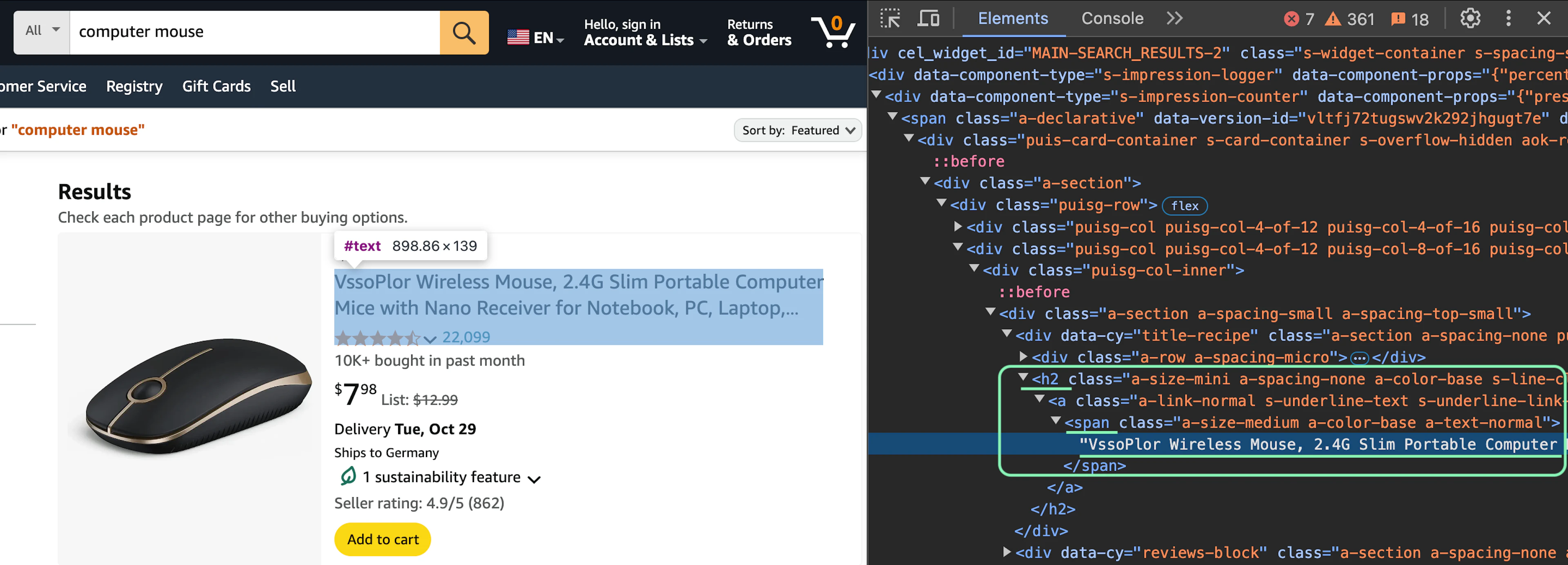Click Add to cart button
The width and height of the screenshot is (1568, 565).
click(x=382, y=539)
